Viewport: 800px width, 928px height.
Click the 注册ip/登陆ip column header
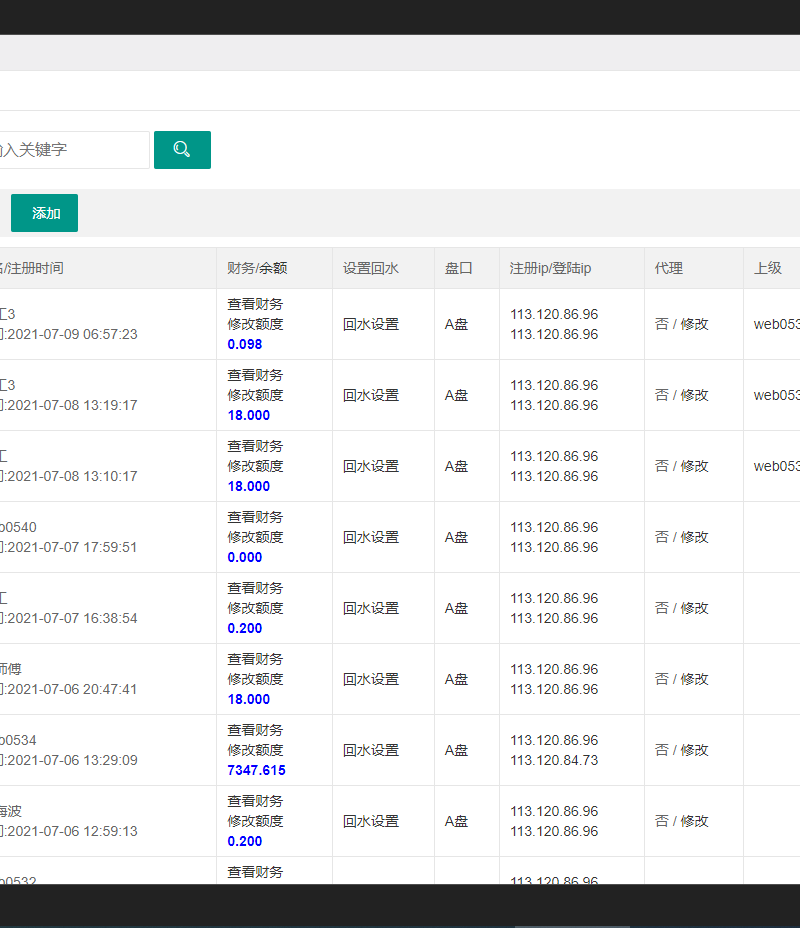(x=550, y=268)
